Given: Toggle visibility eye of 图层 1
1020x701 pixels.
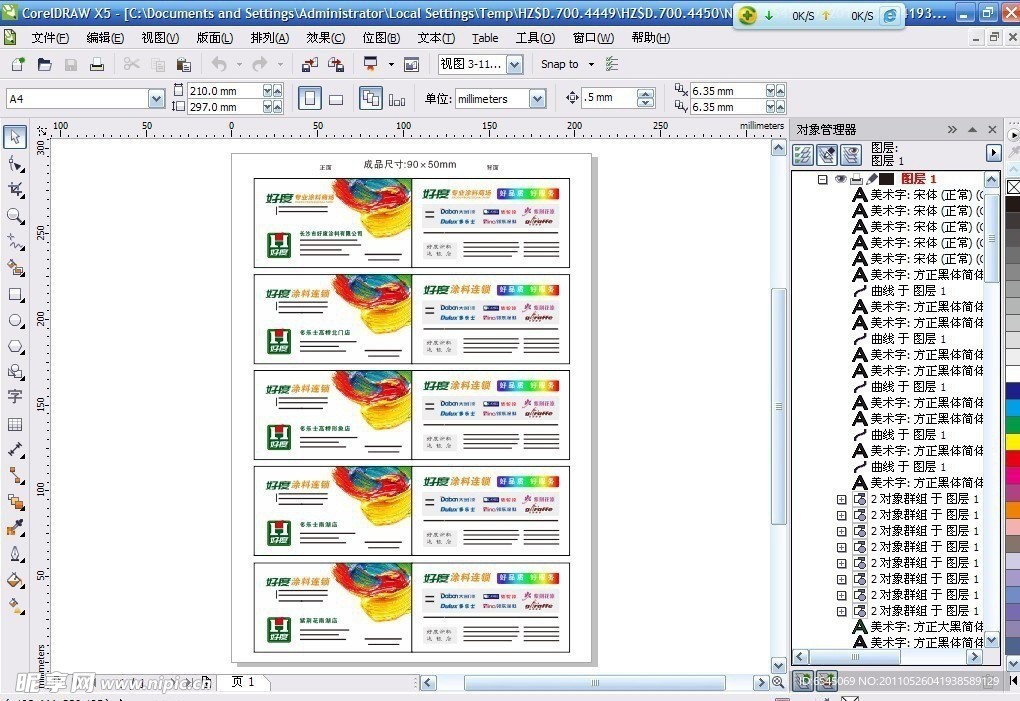Looking at the screenshot, I should coord(840,179).
